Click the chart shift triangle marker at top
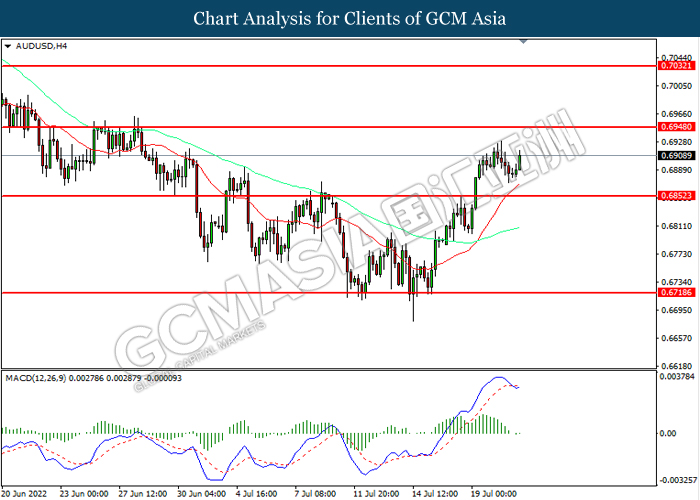This screenshot has width=700, height=500. [524, 42]
